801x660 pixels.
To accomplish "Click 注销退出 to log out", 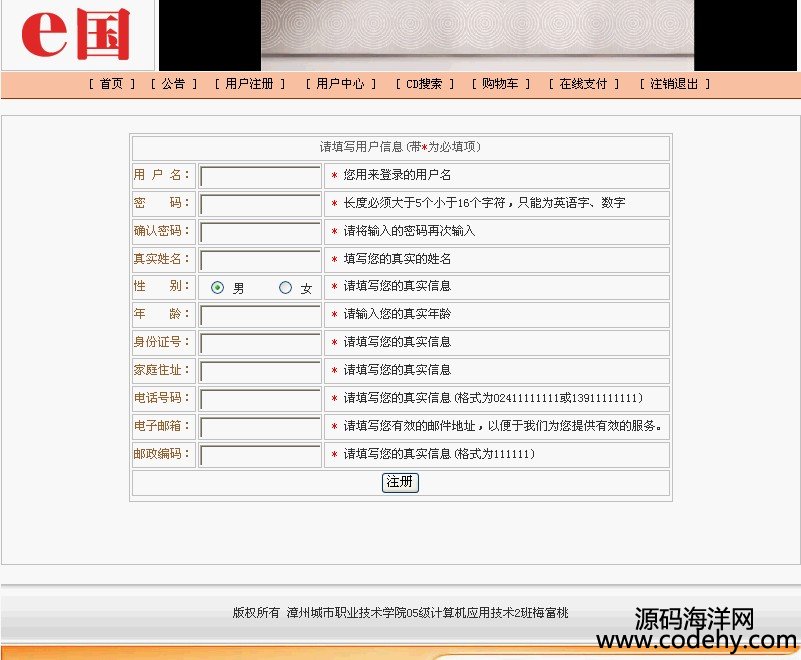I will click(x=674, y=84).
